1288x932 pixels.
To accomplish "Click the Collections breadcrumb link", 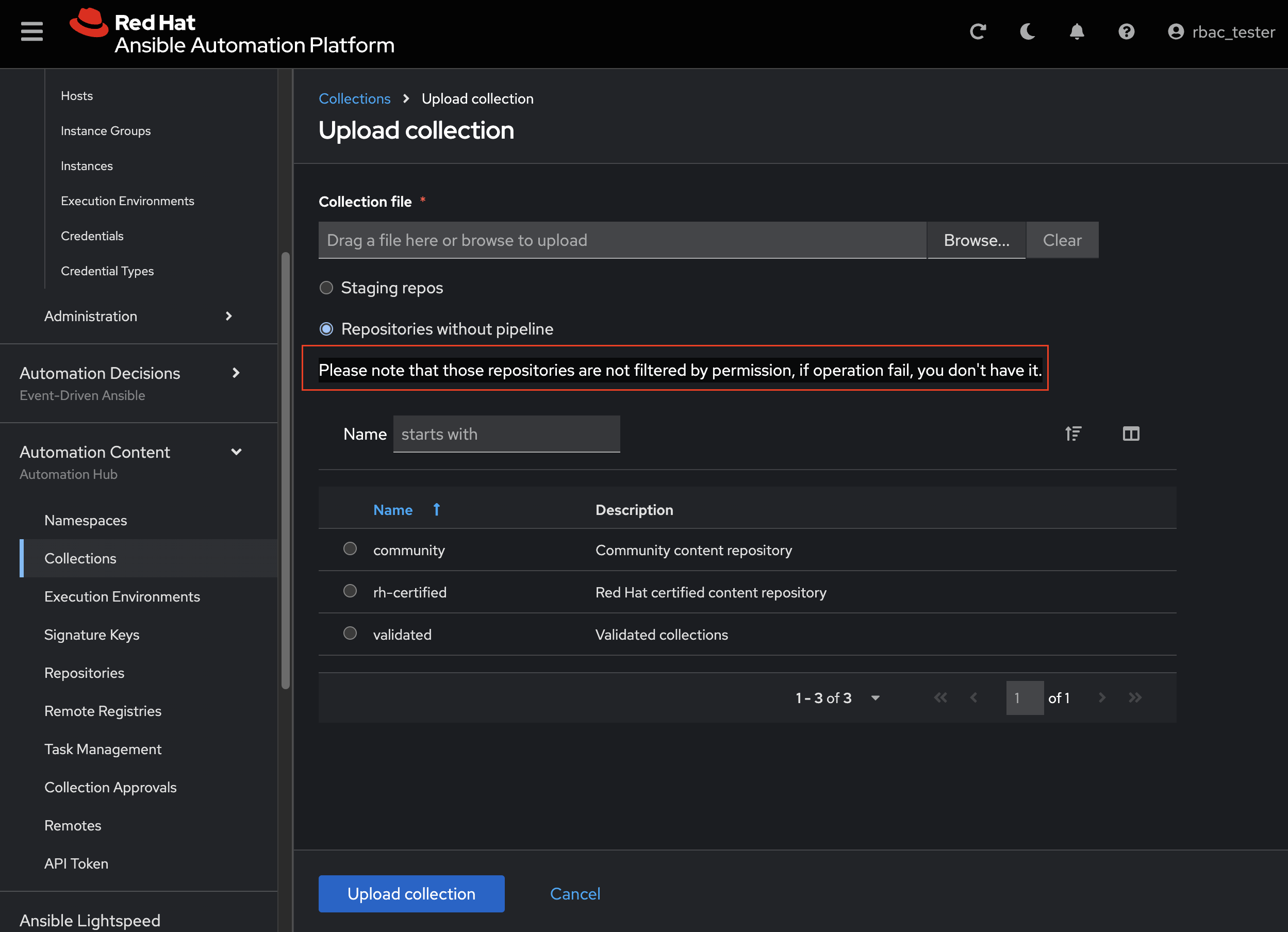I will pyautogui.click(x=354, y=99).
